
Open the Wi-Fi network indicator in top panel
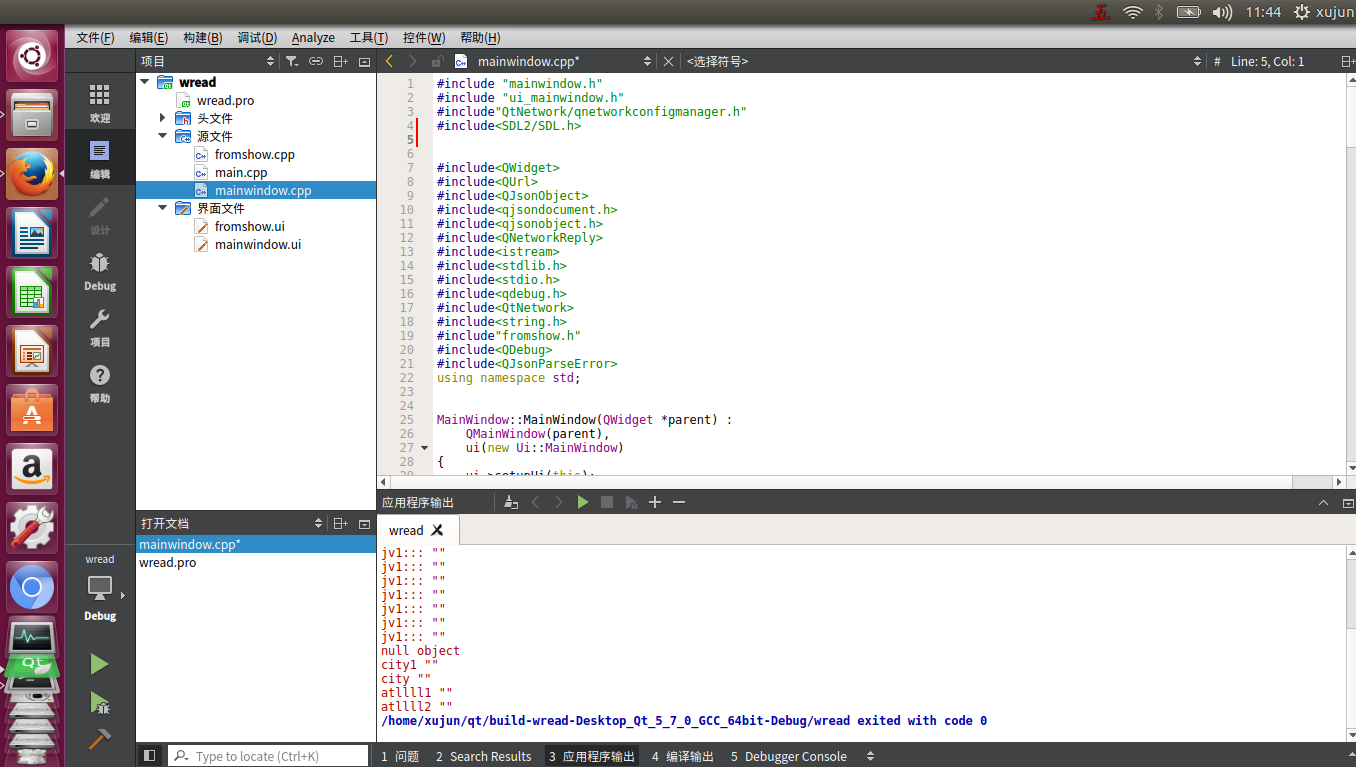[x=1132, y=12]
